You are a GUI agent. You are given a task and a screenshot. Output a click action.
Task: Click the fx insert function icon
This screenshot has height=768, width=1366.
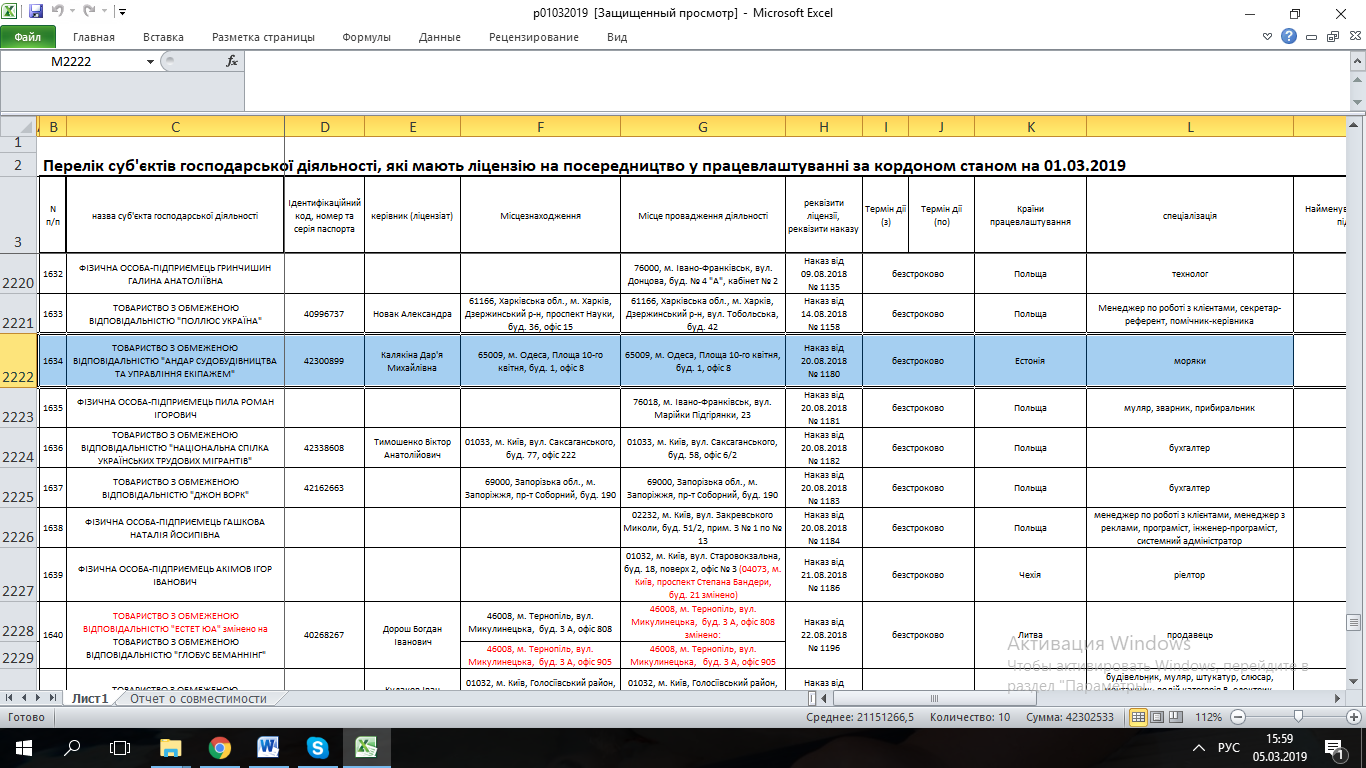pyautogui.click(x=232, y=61)
